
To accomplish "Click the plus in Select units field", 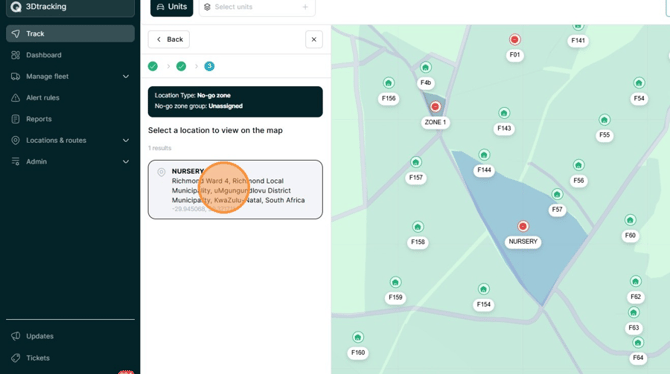I will [x=305, y=7].
